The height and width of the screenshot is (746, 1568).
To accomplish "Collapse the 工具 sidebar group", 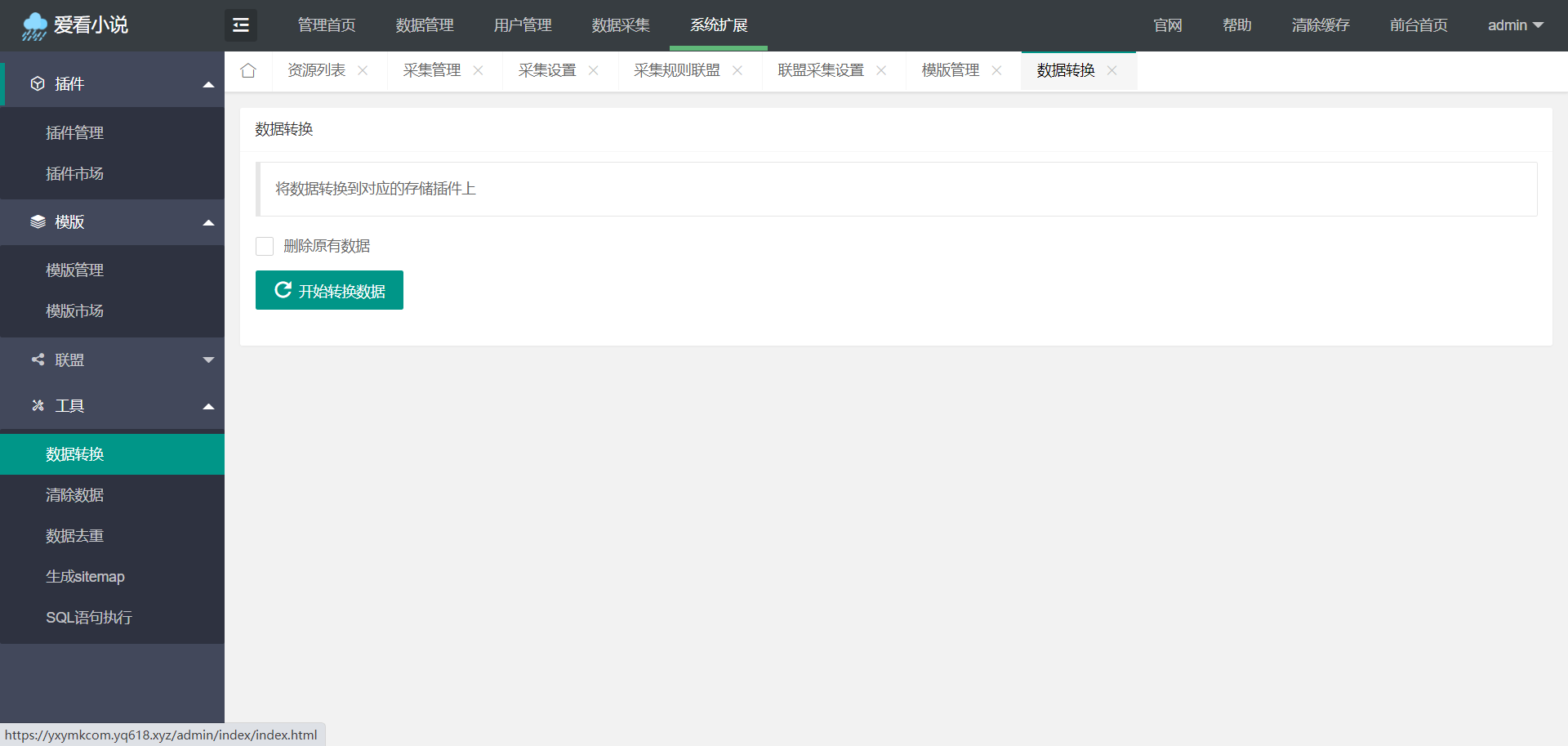I will click(112, 406).
